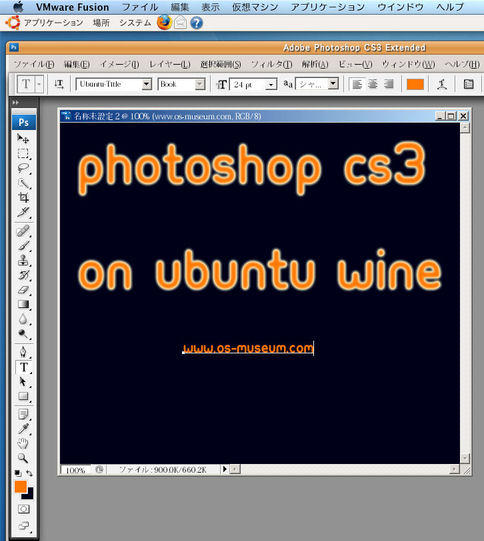This screenshot has width=484, height=541.
Task: Select the Notes tool
Action: click(23, 414)
